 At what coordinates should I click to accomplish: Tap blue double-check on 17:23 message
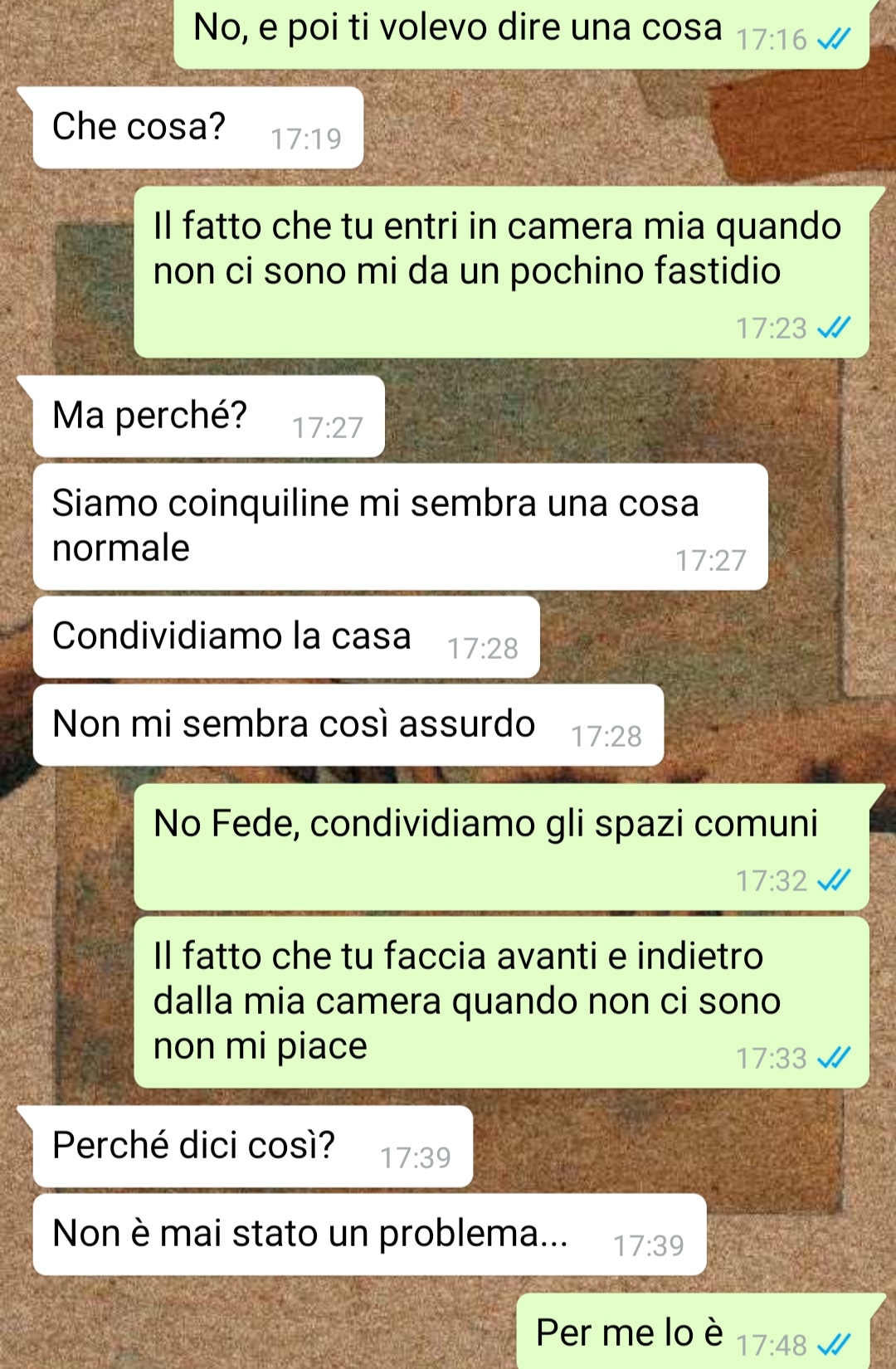tap(834, 329)
